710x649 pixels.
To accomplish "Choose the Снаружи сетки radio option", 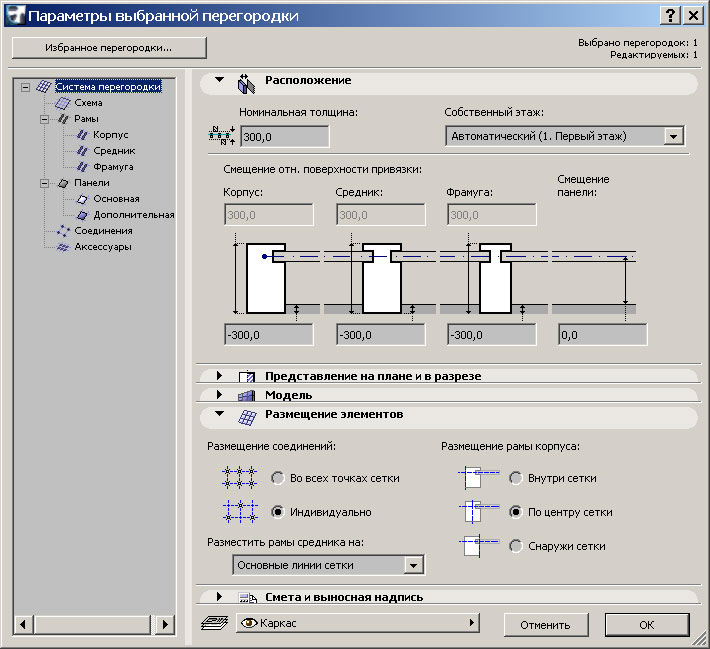I will pyautogui.click(x=516, y=546).
